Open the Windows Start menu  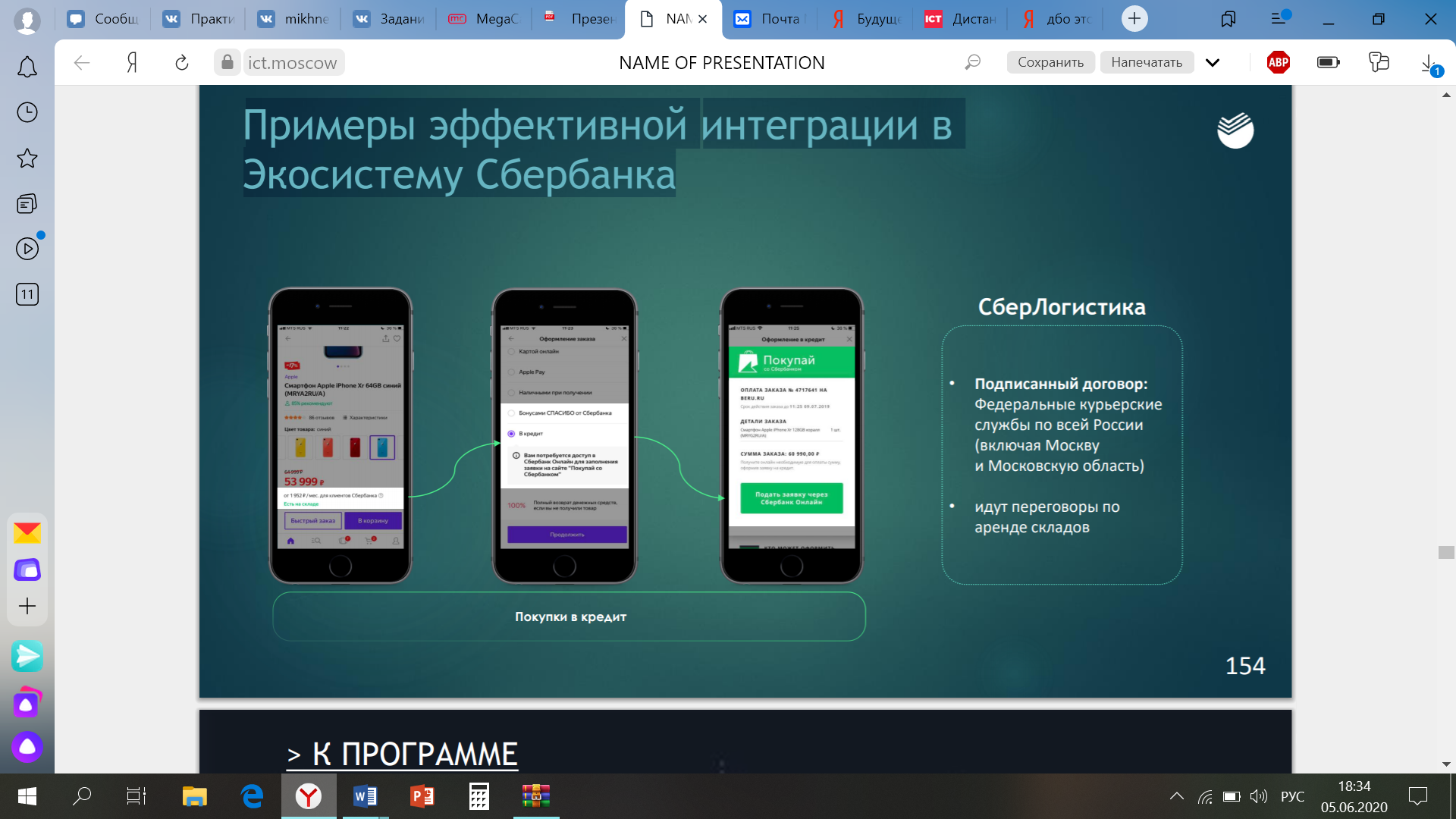click(x=27, y=796)
